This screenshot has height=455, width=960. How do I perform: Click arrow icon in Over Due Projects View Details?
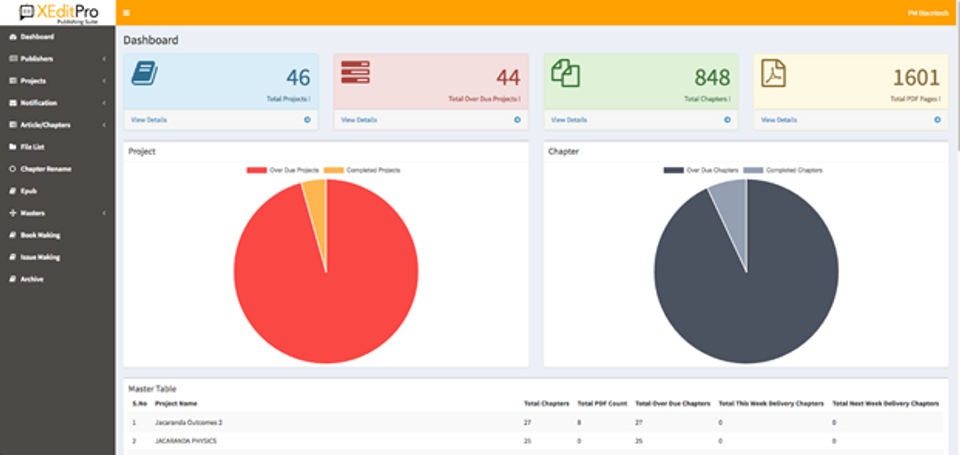[x=517, y=120]
